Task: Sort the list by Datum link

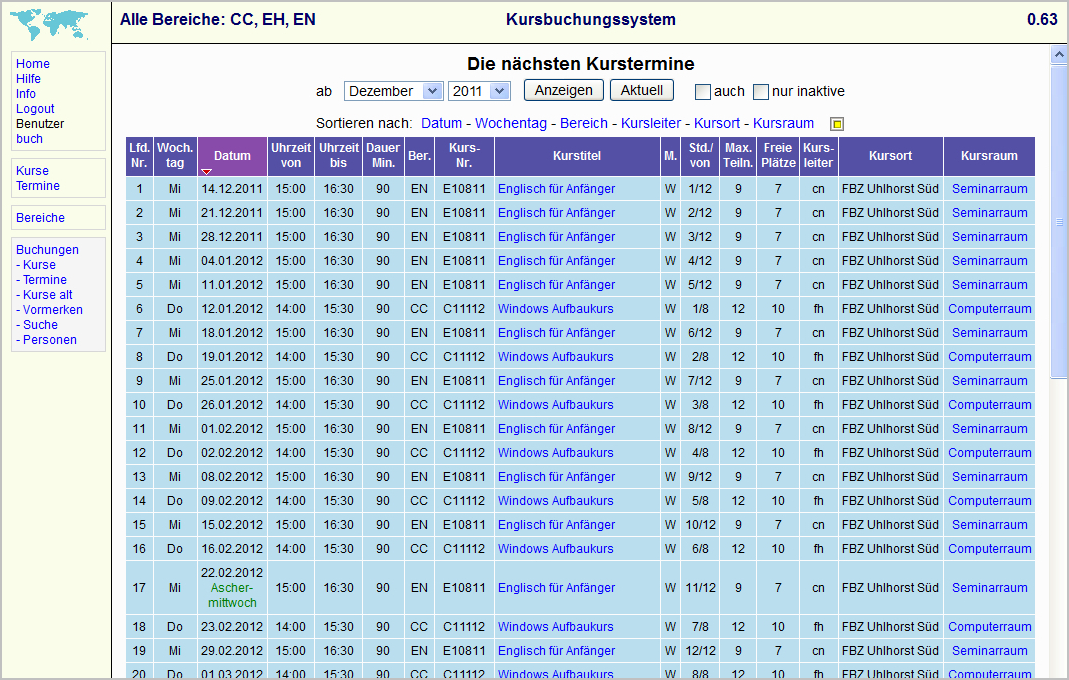Action: (x=441, y=123)
